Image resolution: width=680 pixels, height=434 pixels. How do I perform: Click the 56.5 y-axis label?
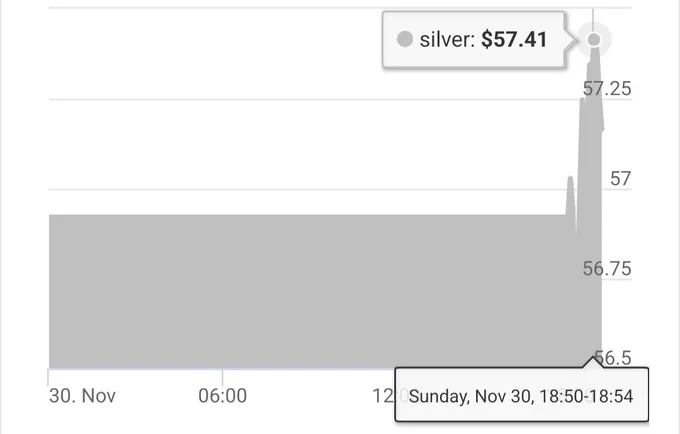click(612, 358)
